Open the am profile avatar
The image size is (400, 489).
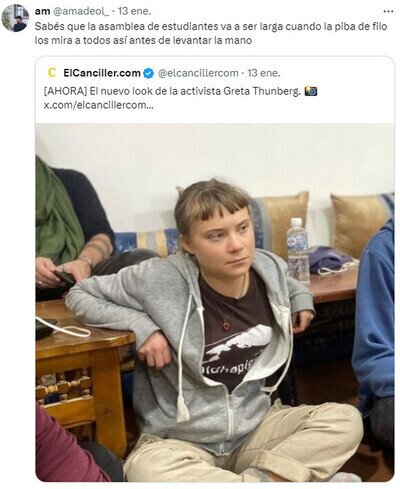[x=15, y=18]
